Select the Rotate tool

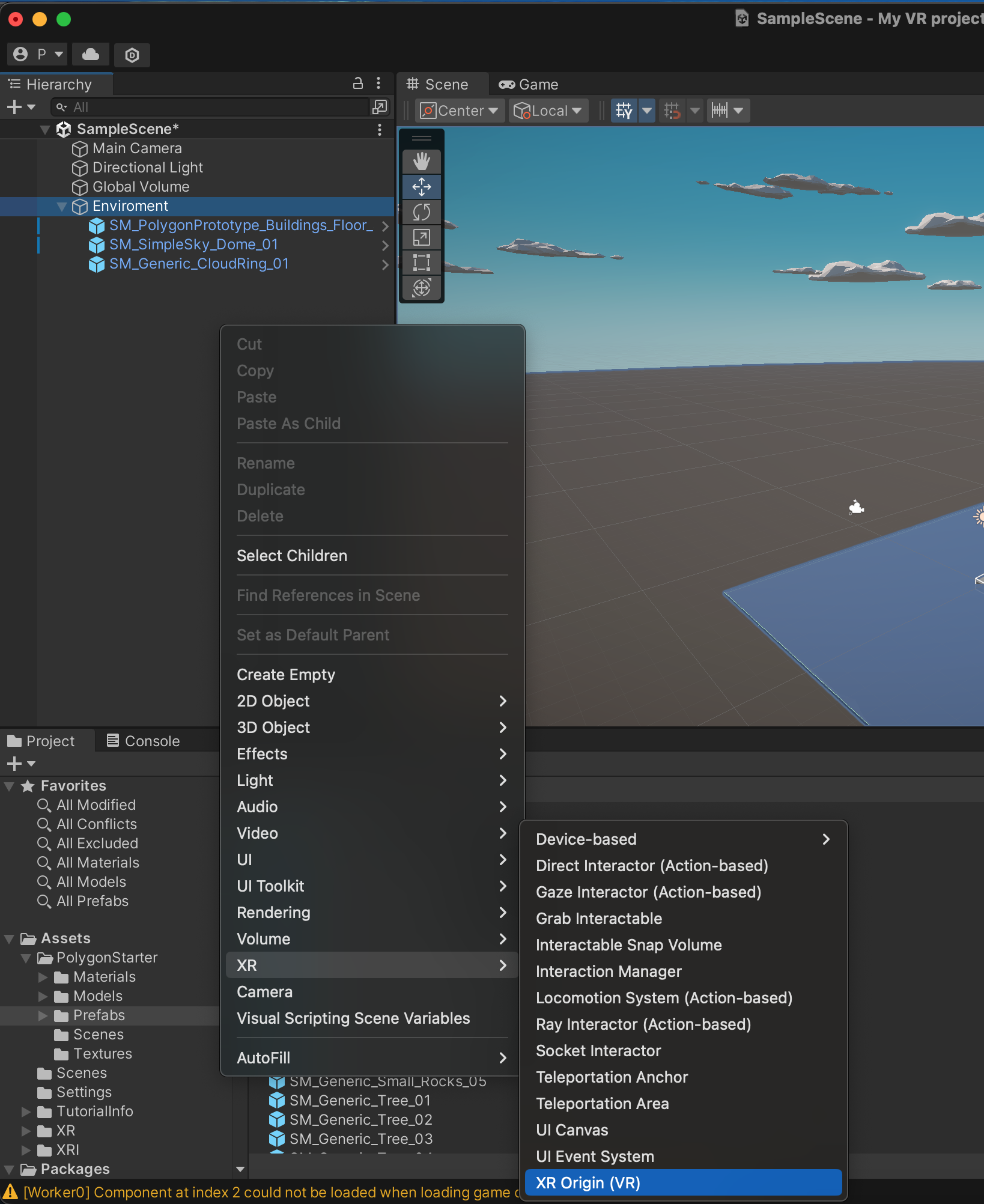click(x=422, y=212)
